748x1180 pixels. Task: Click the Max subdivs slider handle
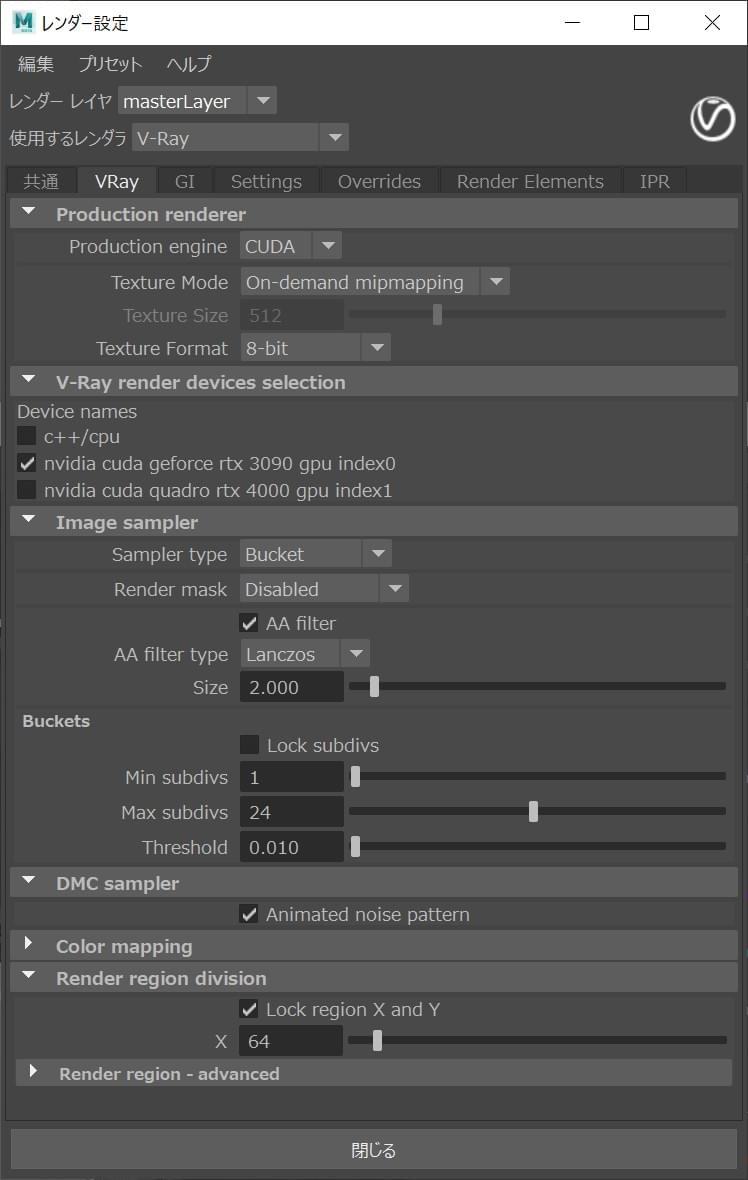(534, 811)
